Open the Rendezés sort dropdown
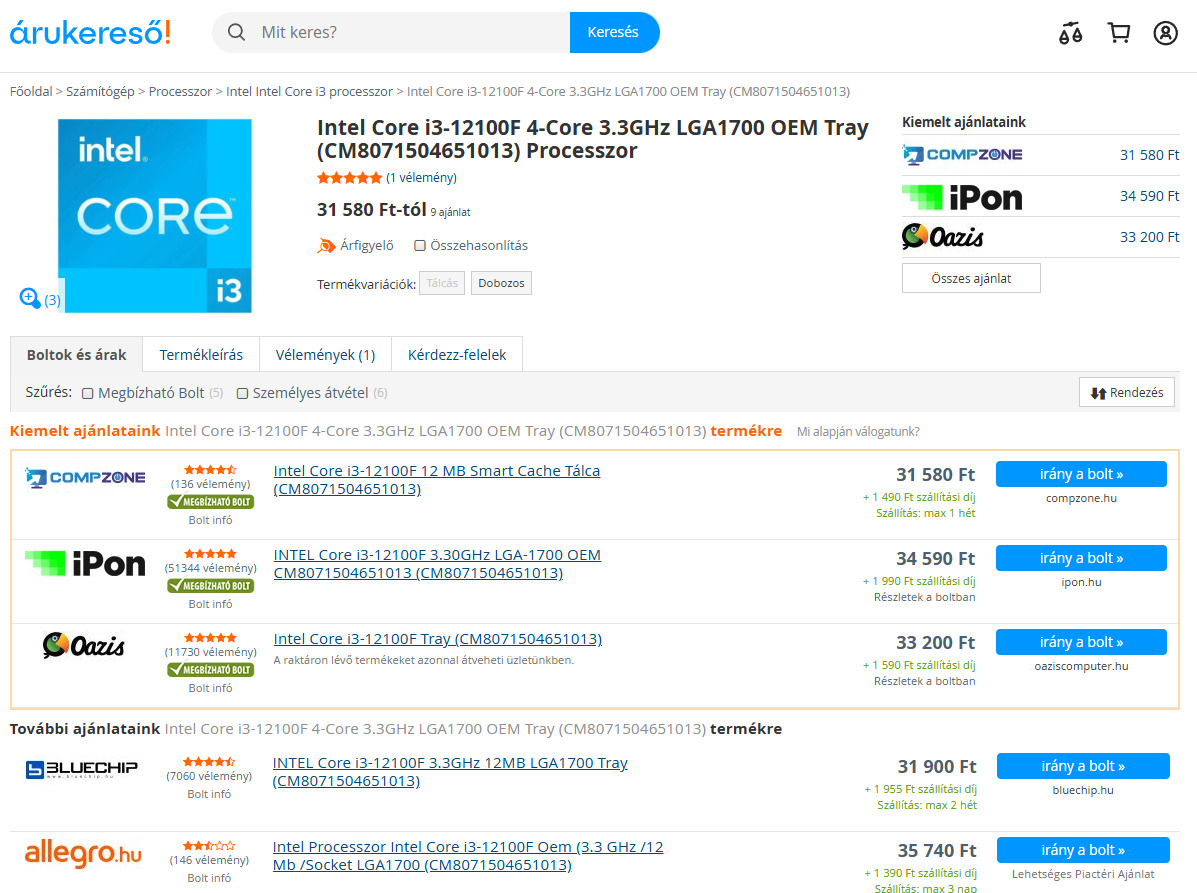Viewport: 1197px width, 893px height. 1127,392
